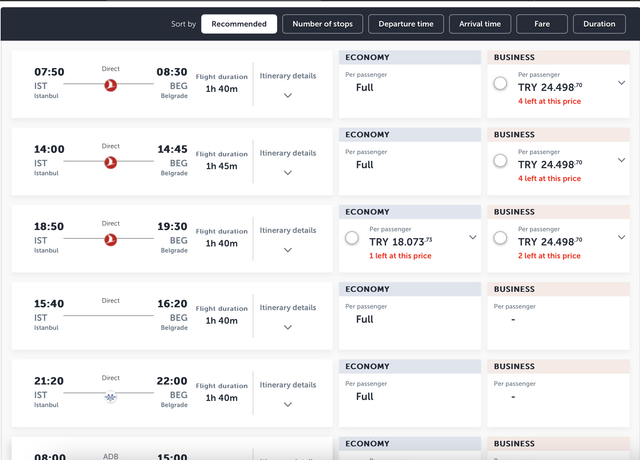Expand itinerary details for 14:00 flight

tap(288, 173)
